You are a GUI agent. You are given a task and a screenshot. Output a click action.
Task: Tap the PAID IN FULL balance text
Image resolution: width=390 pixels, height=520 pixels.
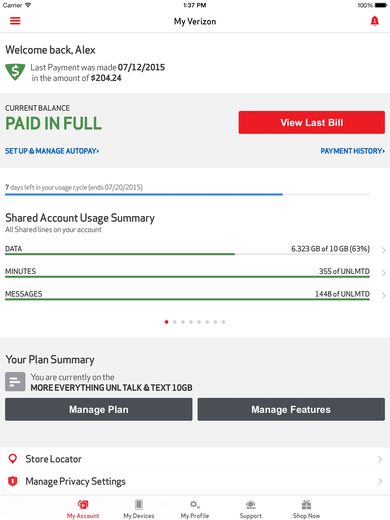pos(53,123)
